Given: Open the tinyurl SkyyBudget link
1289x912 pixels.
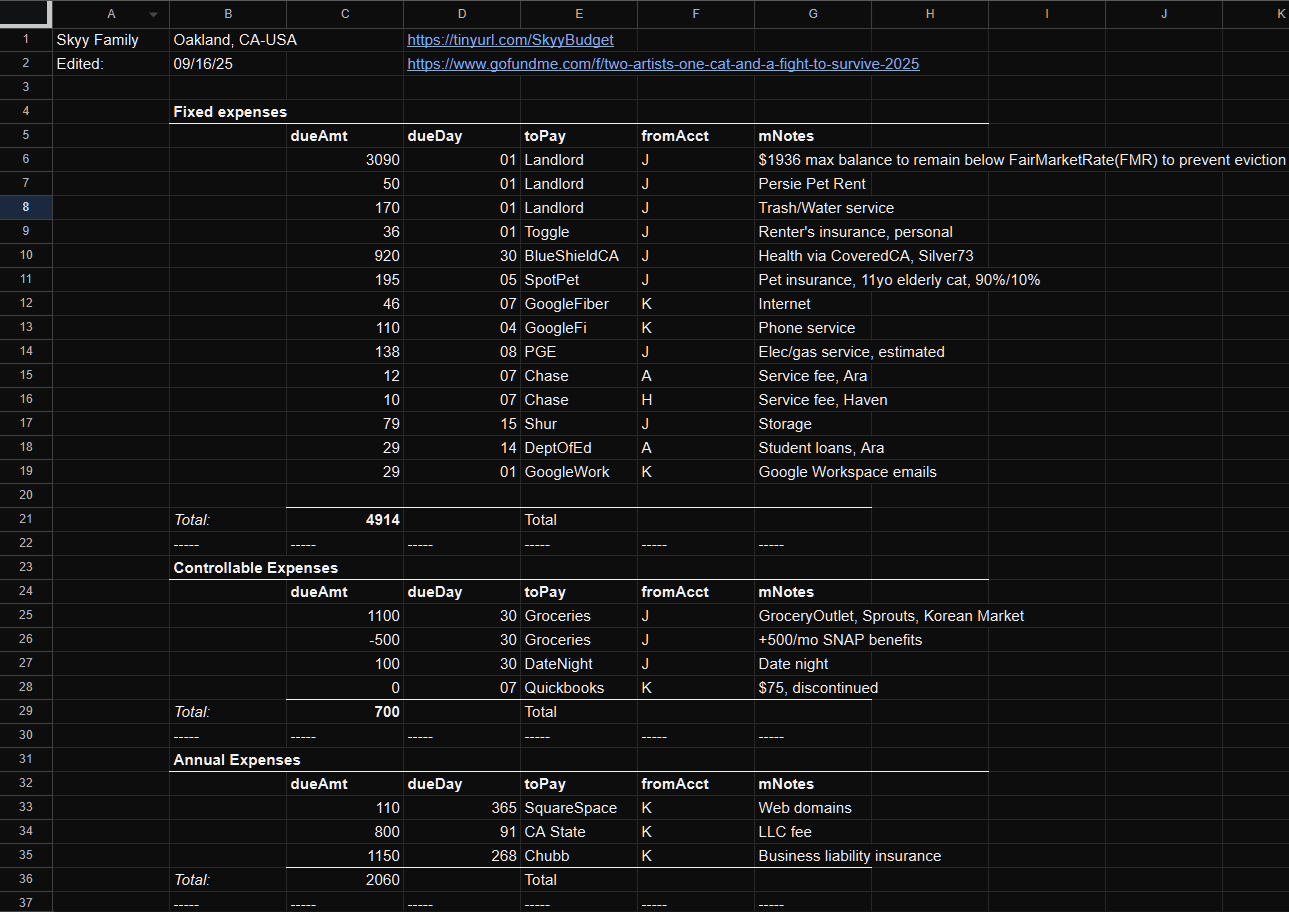Looking at the screenshot, I should click(510, 40).
